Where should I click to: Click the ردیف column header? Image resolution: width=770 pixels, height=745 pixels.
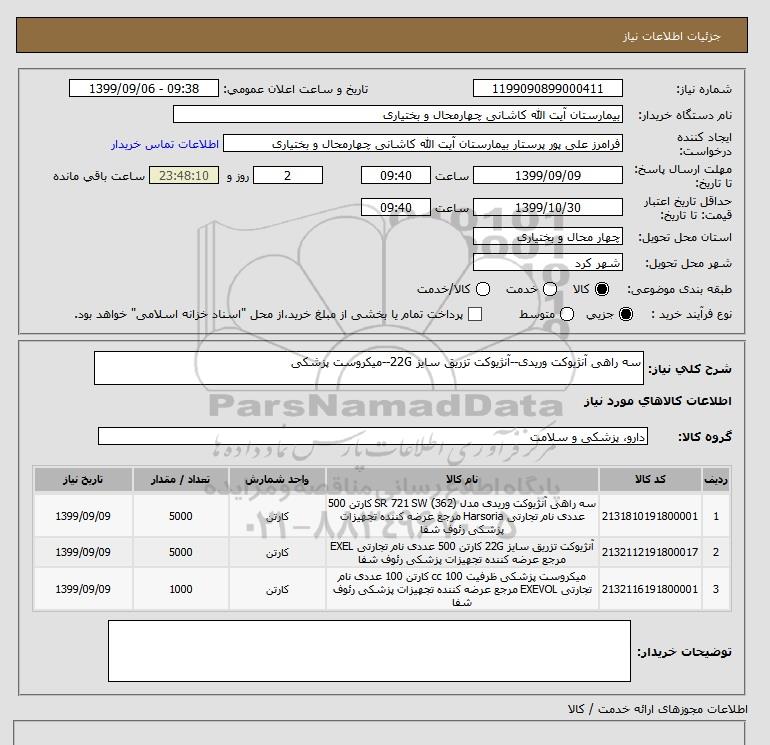tap(716, 479)
